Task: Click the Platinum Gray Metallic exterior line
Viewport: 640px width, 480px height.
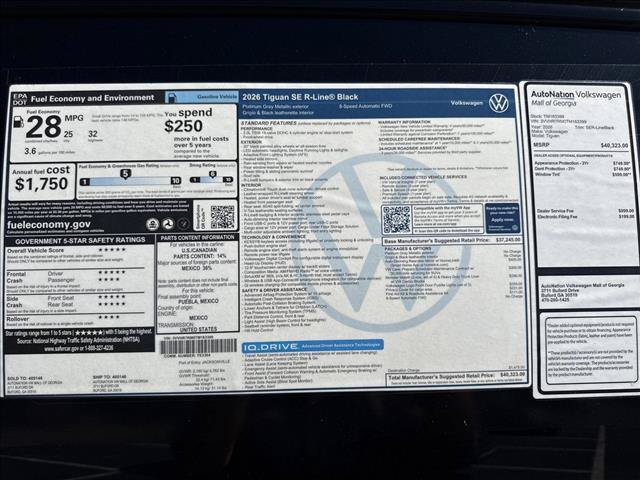Action: pyautogui.click(x=276, y=107)
